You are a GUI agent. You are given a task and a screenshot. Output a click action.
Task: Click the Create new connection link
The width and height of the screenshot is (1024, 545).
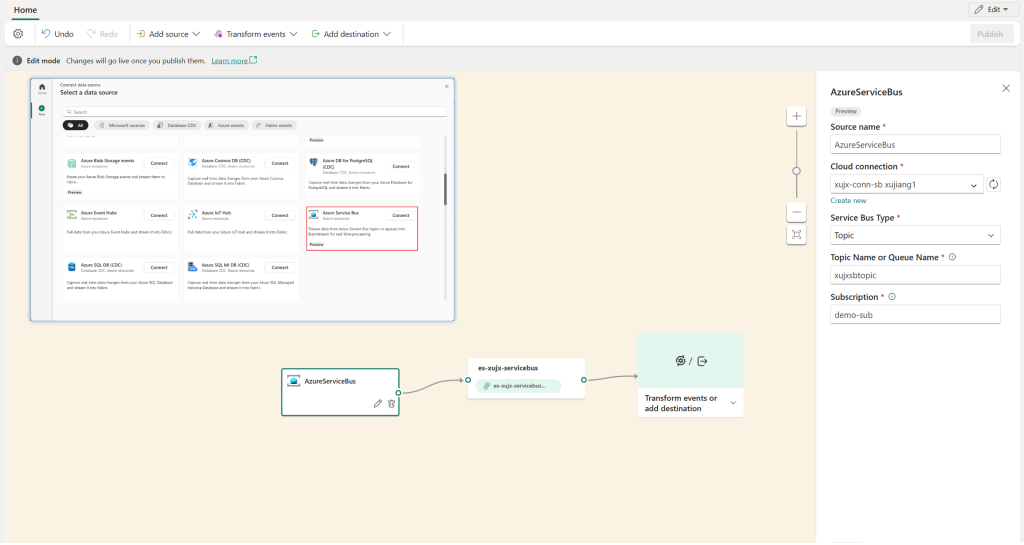click(848, 201)
